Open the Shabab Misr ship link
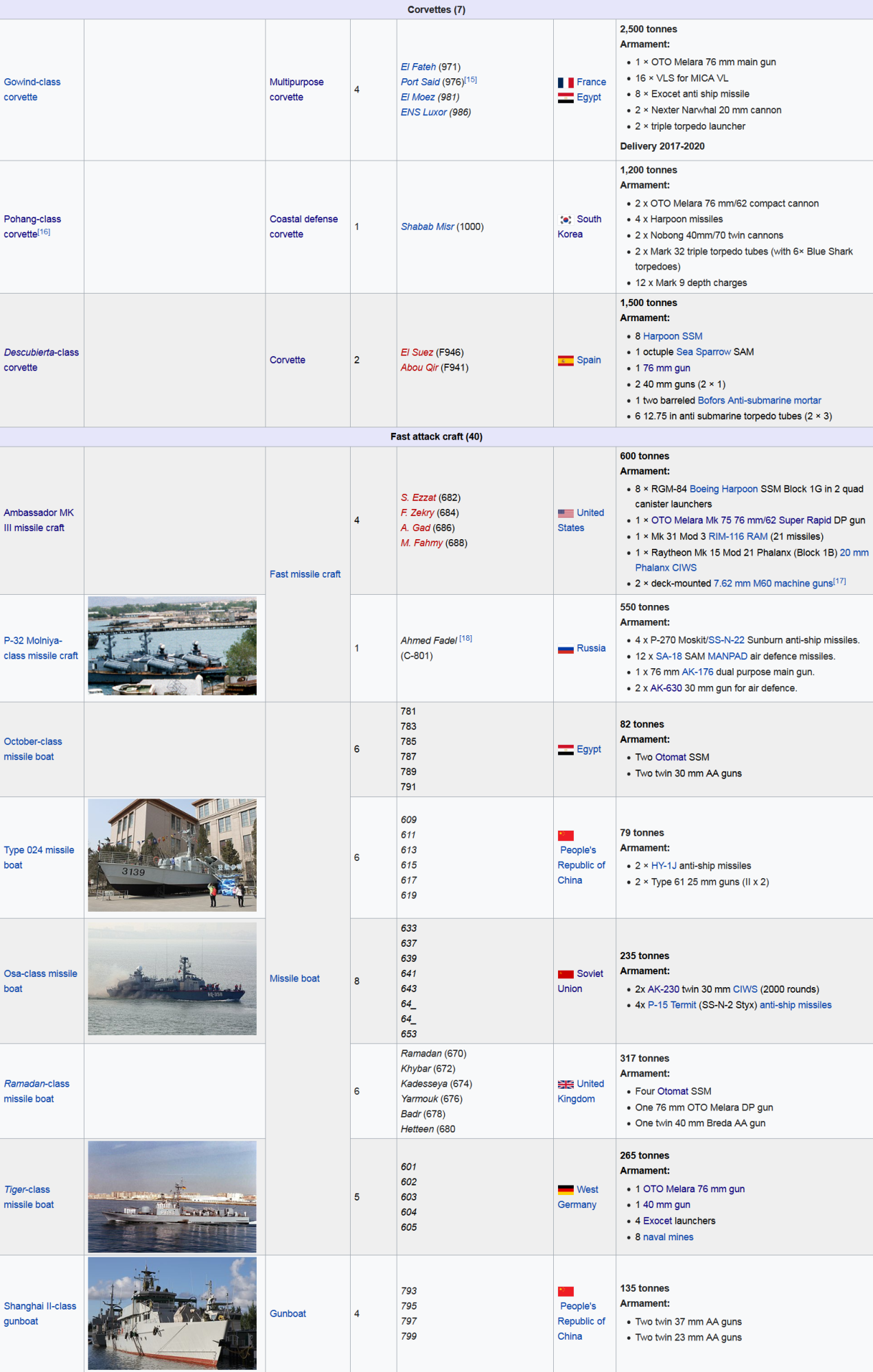873x1372 pixels. (x=427, y=227)
